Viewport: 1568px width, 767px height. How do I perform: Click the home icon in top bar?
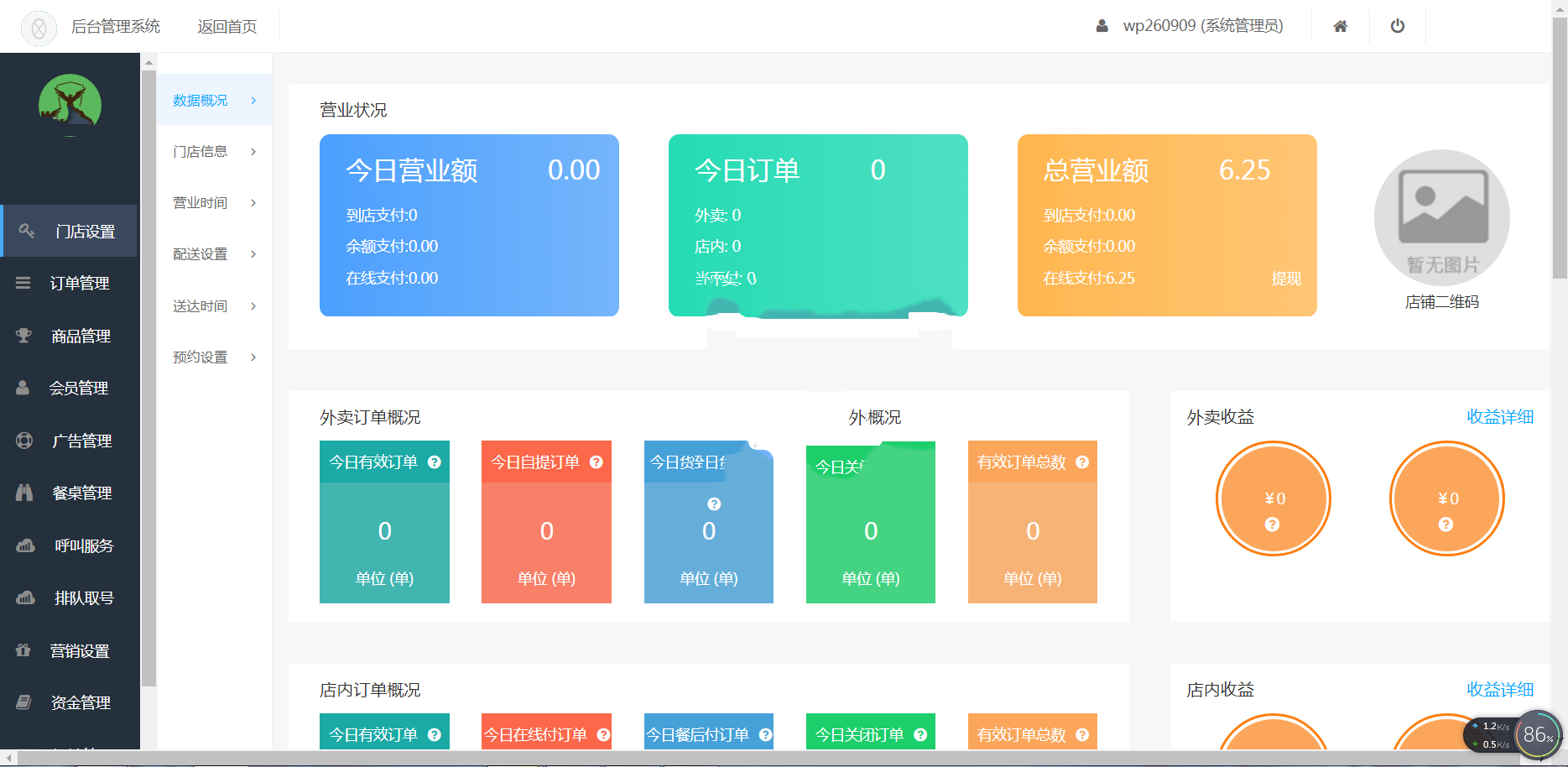[x=1340, y=26]
